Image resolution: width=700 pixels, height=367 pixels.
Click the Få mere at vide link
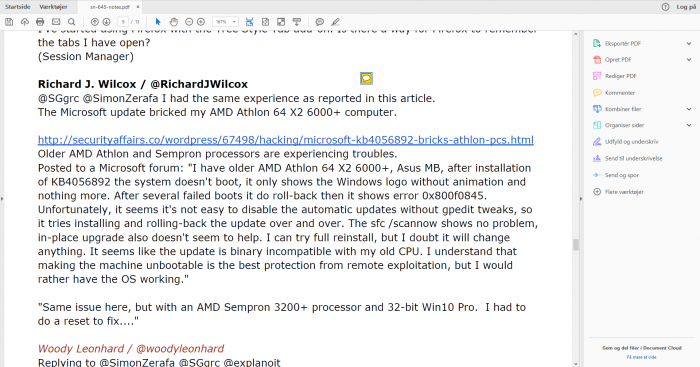[642, 357]
